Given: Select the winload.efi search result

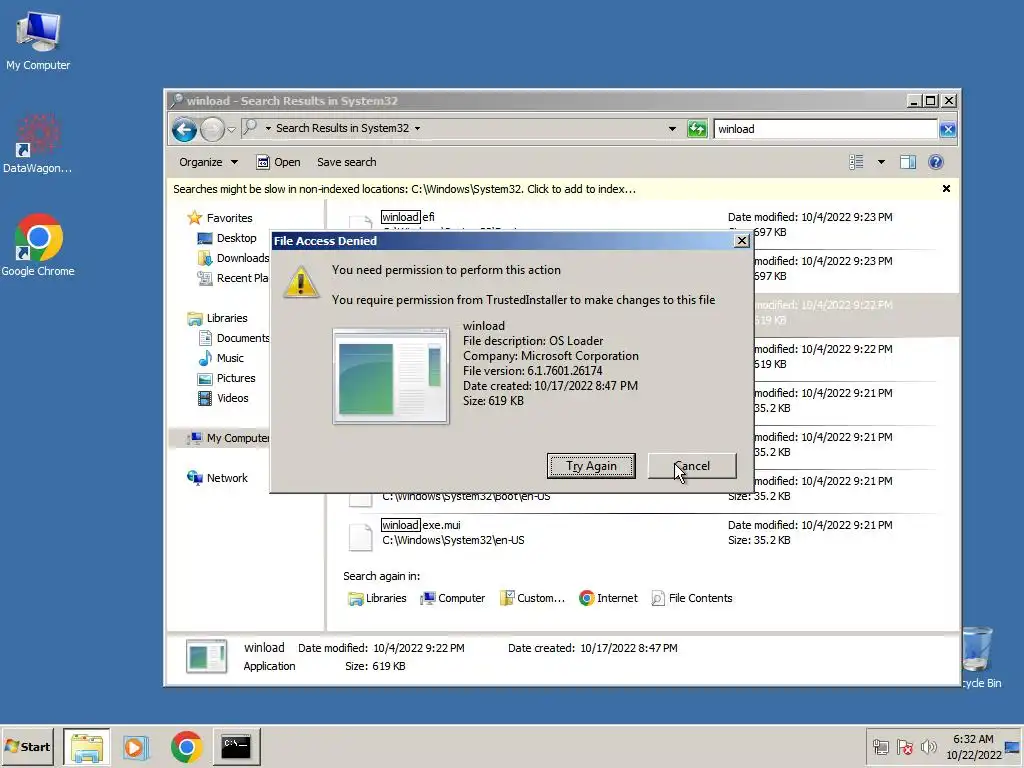Looking at the screenshot, I should tap(408, 217).
